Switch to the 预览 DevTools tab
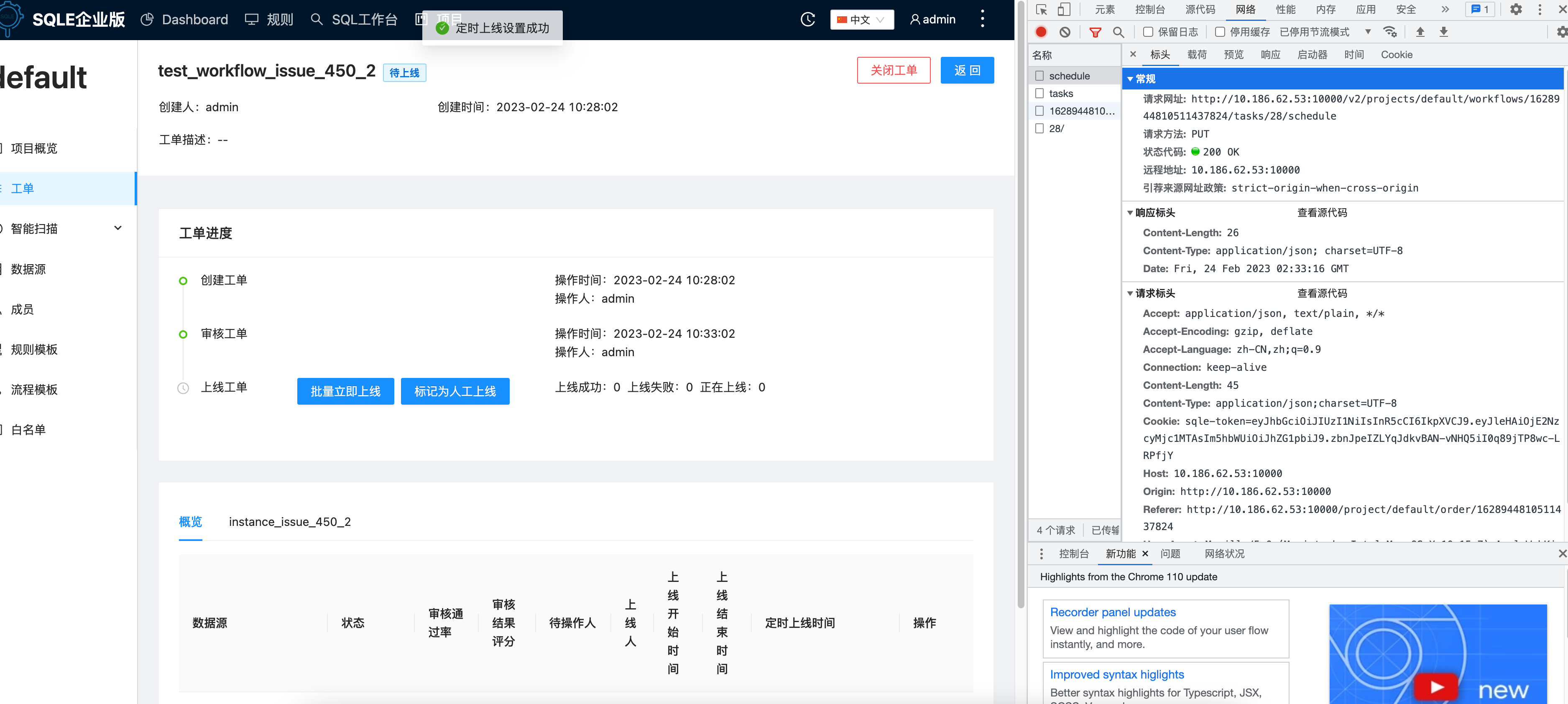The image size is (1568, 704). [1234, 54]
